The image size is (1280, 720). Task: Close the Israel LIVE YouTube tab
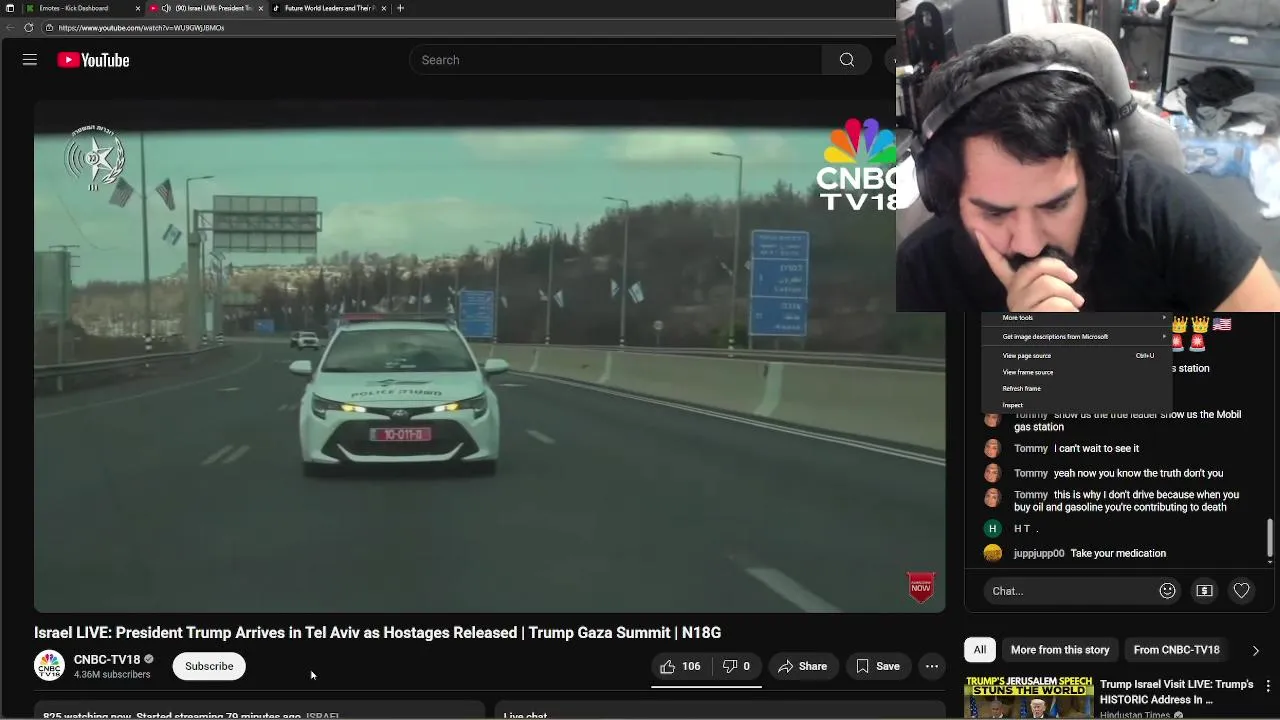point(261,8)
